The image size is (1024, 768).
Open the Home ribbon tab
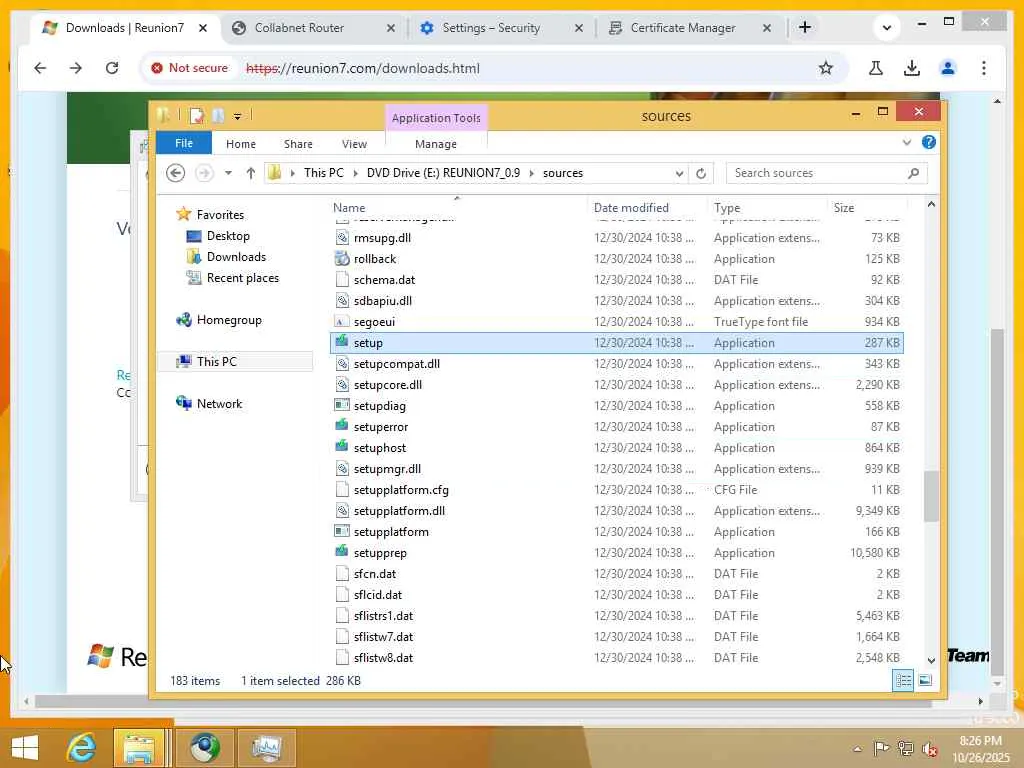(241, 144)
